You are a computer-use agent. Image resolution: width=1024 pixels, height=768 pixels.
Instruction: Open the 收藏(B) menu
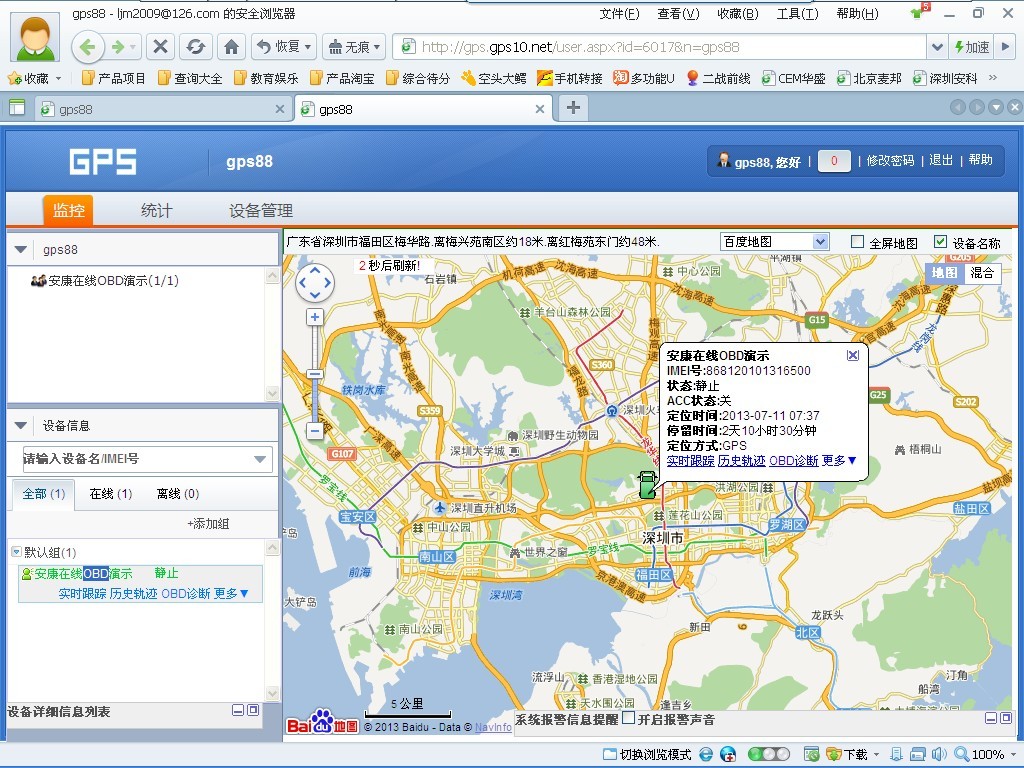click(737, 14)
